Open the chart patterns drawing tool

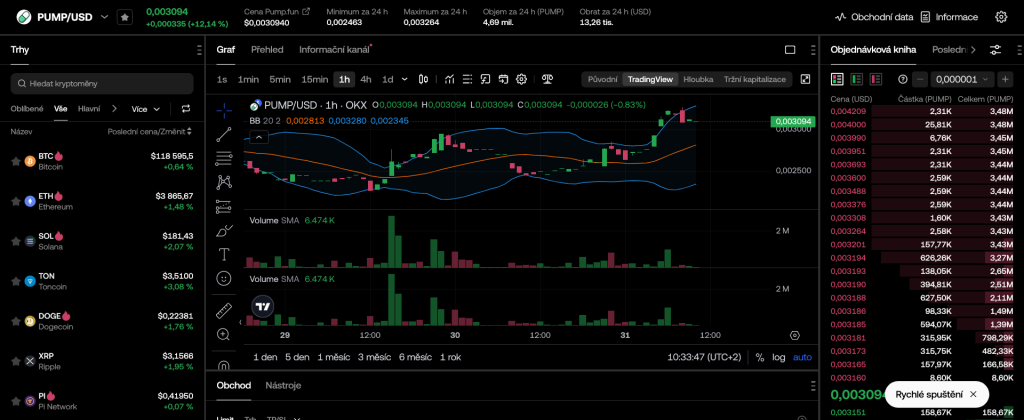coord(224,182)
